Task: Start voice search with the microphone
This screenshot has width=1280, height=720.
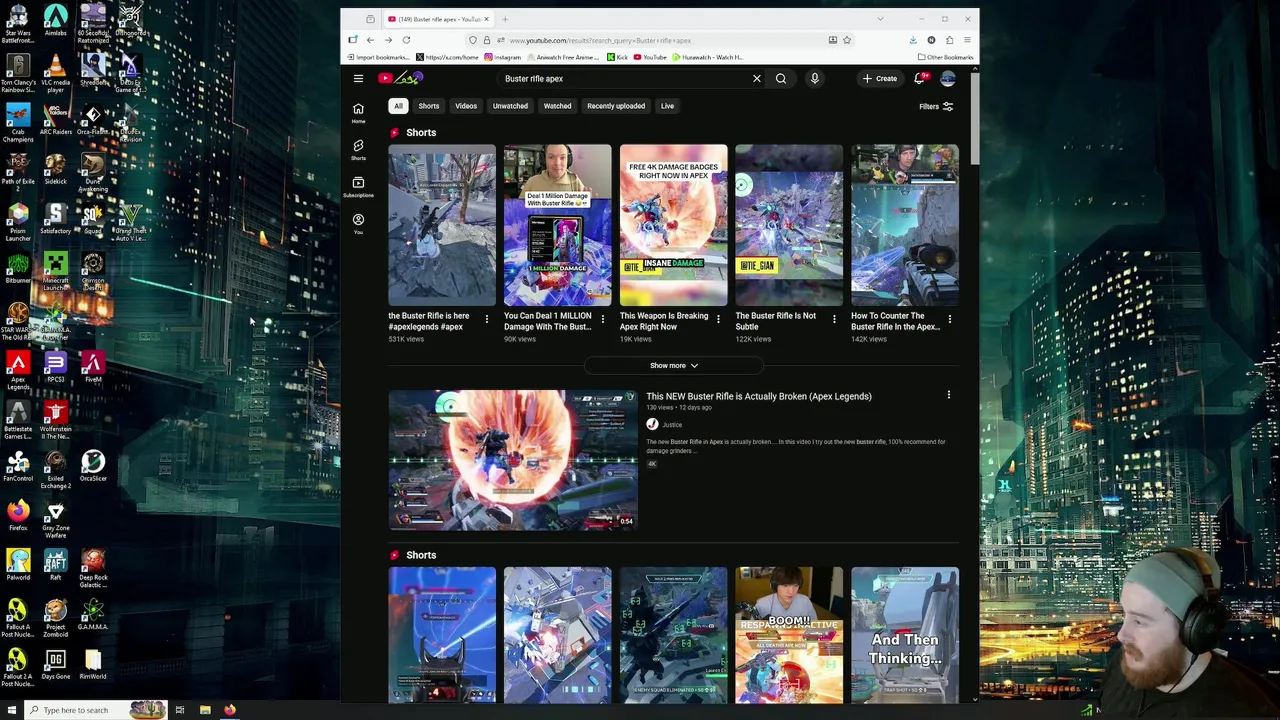Action: click(x=815, y=78)
